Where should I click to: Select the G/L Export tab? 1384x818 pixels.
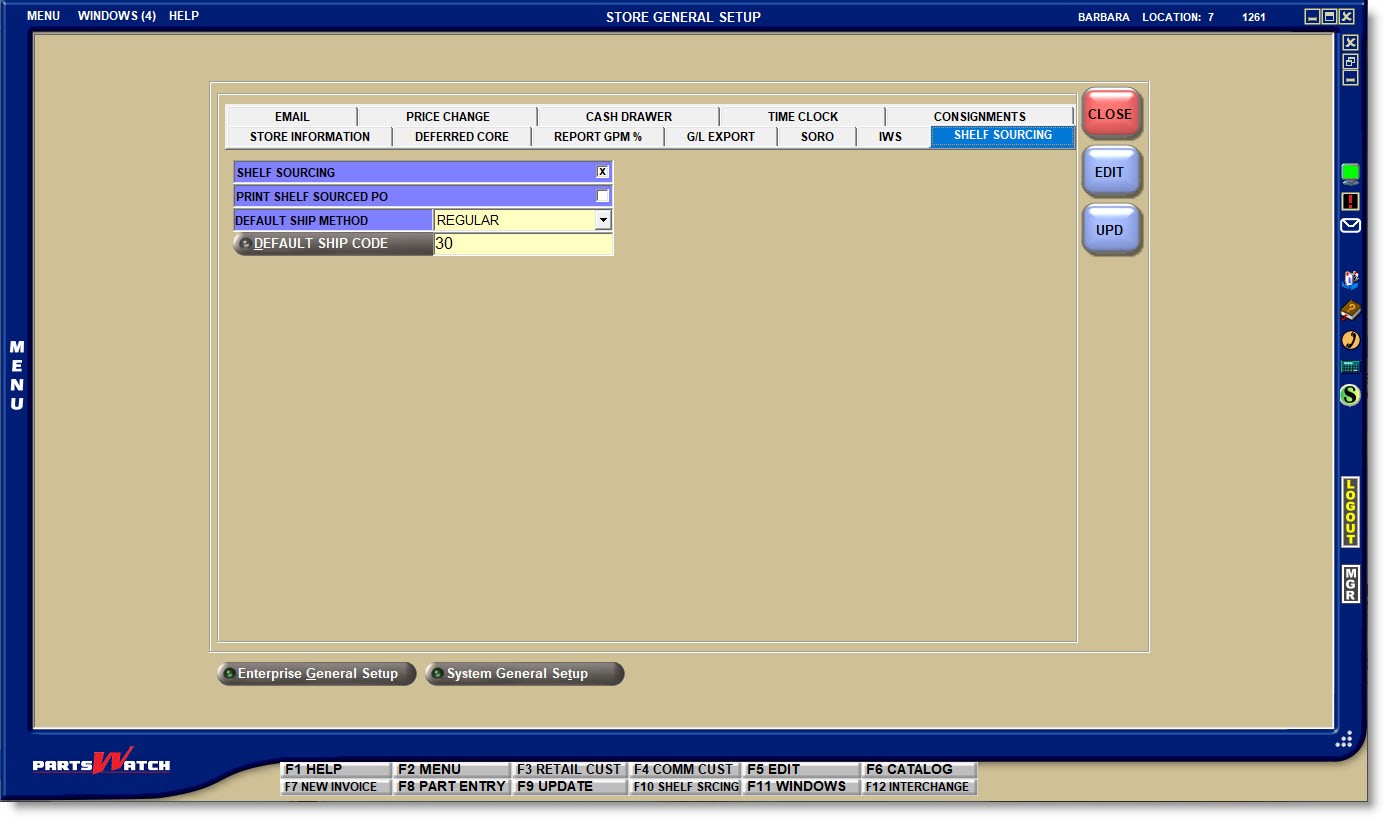[x=720, y=137]
